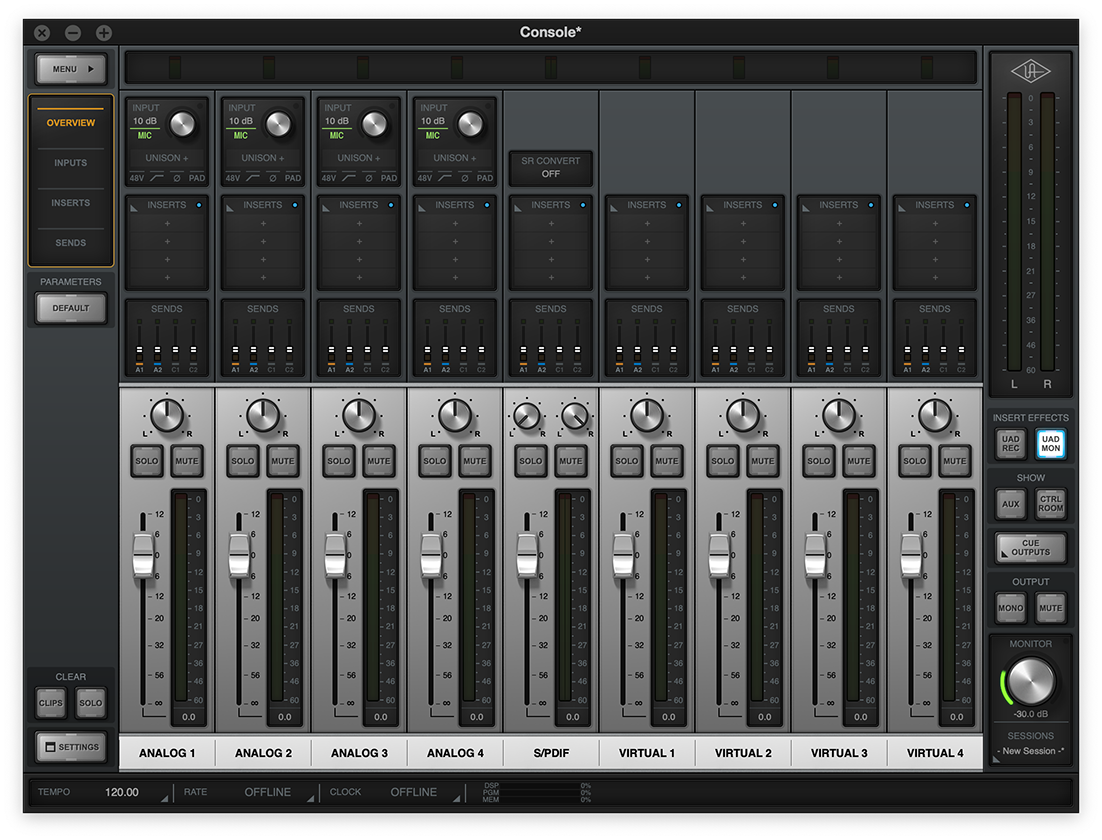Click SR CONVERT OFF on S/PDIF
Screen dimensions: 1102x840
[x=551, y=167]
